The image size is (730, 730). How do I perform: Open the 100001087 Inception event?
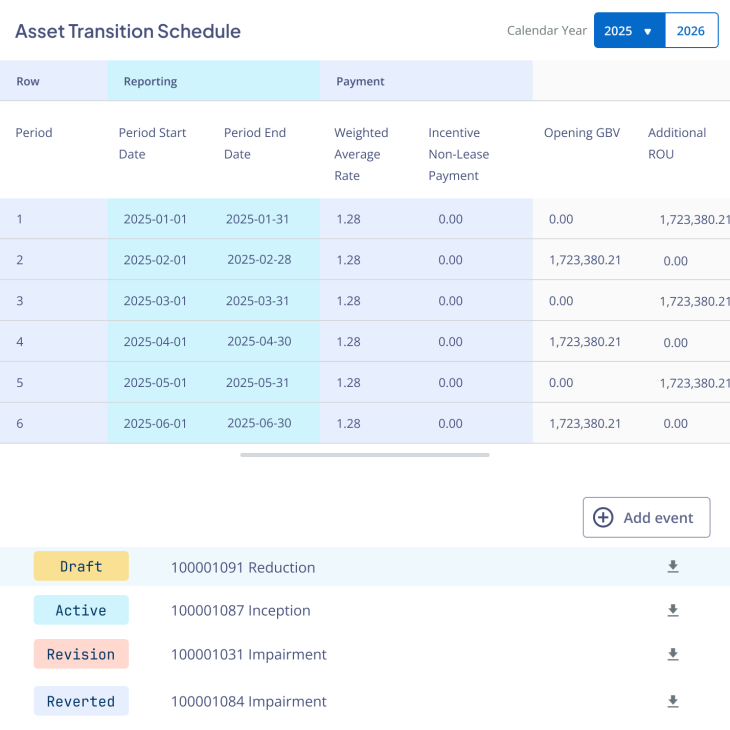(x=240, y=610)
